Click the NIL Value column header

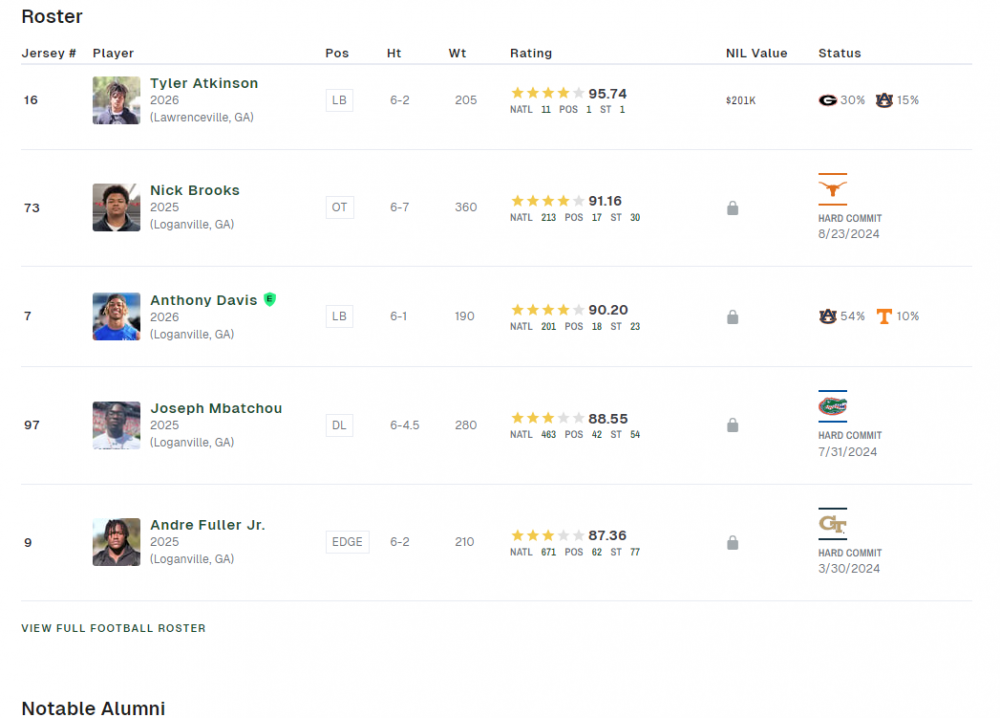click(756, 53)
